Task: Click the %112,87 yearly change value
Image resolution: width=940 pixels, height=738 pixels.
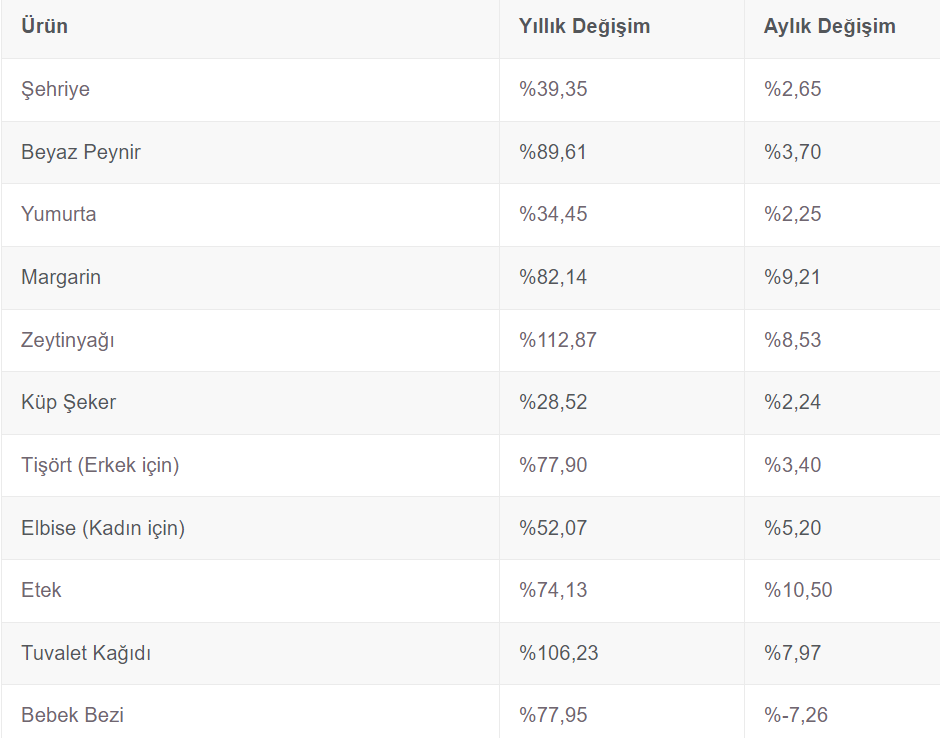Action: 557,340
